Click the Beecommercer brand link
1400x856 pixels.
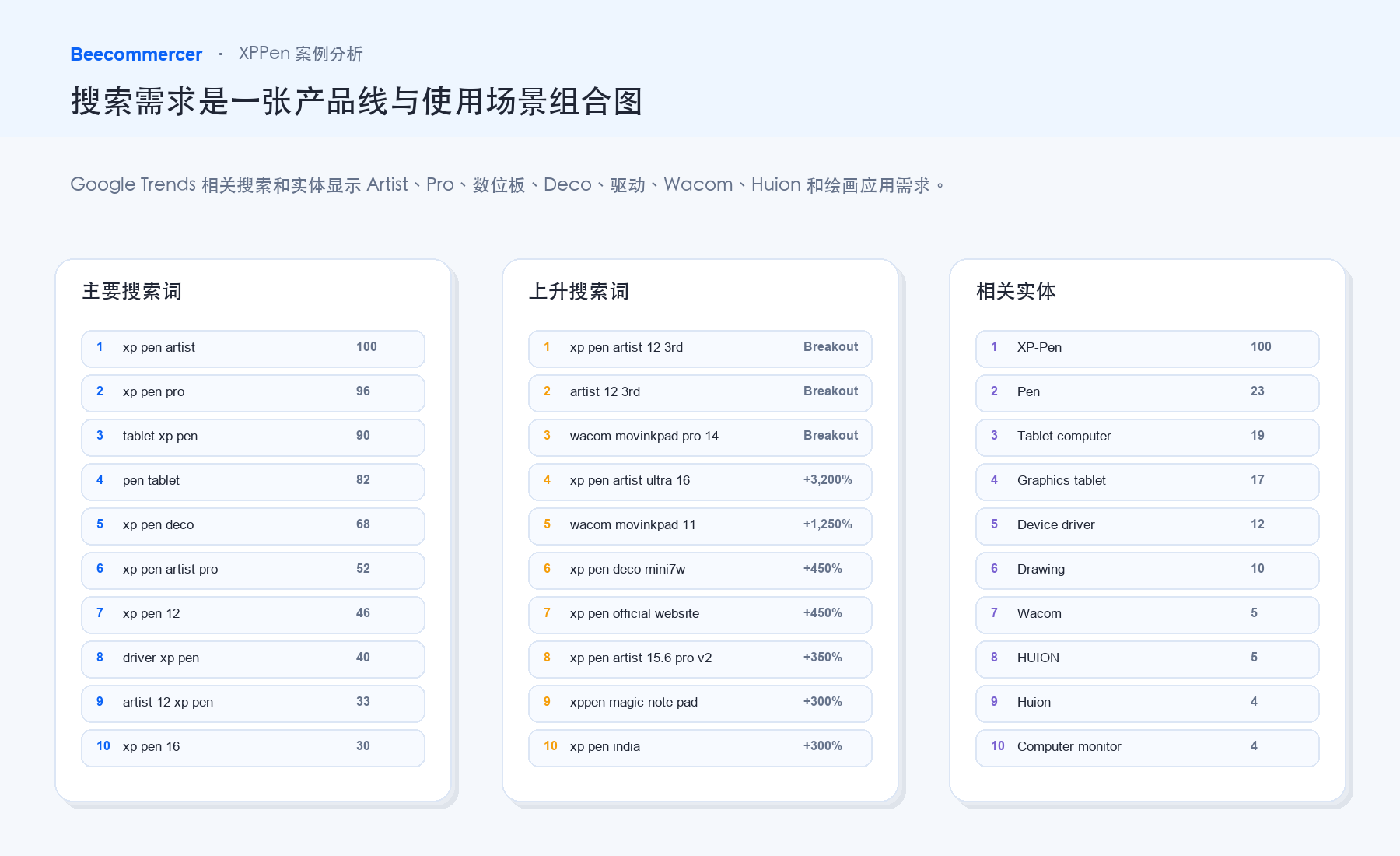(x=136, y=54)
